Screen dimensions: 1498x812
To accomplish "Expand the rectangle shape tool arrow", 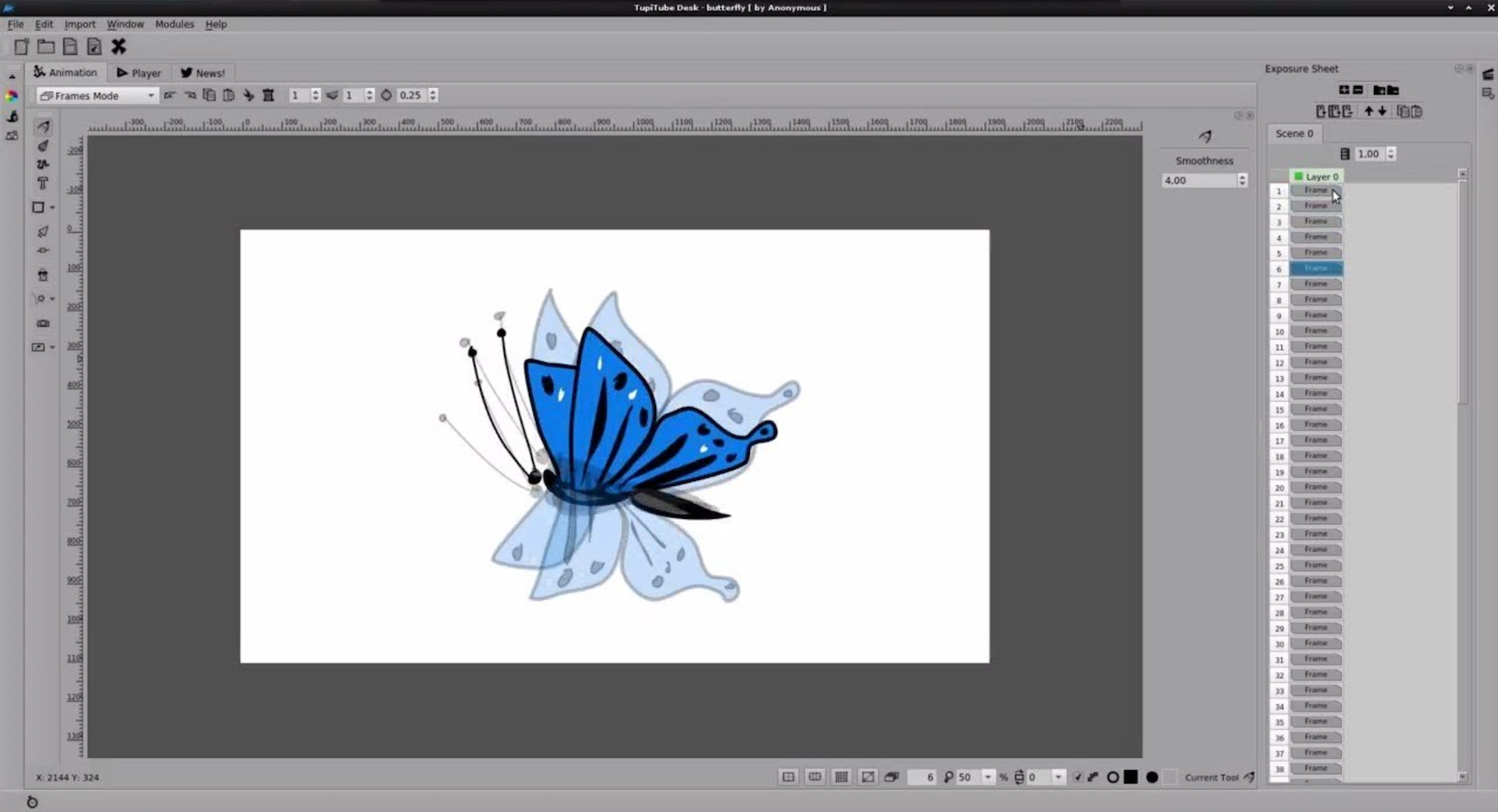I will click(x=53, y=209).
